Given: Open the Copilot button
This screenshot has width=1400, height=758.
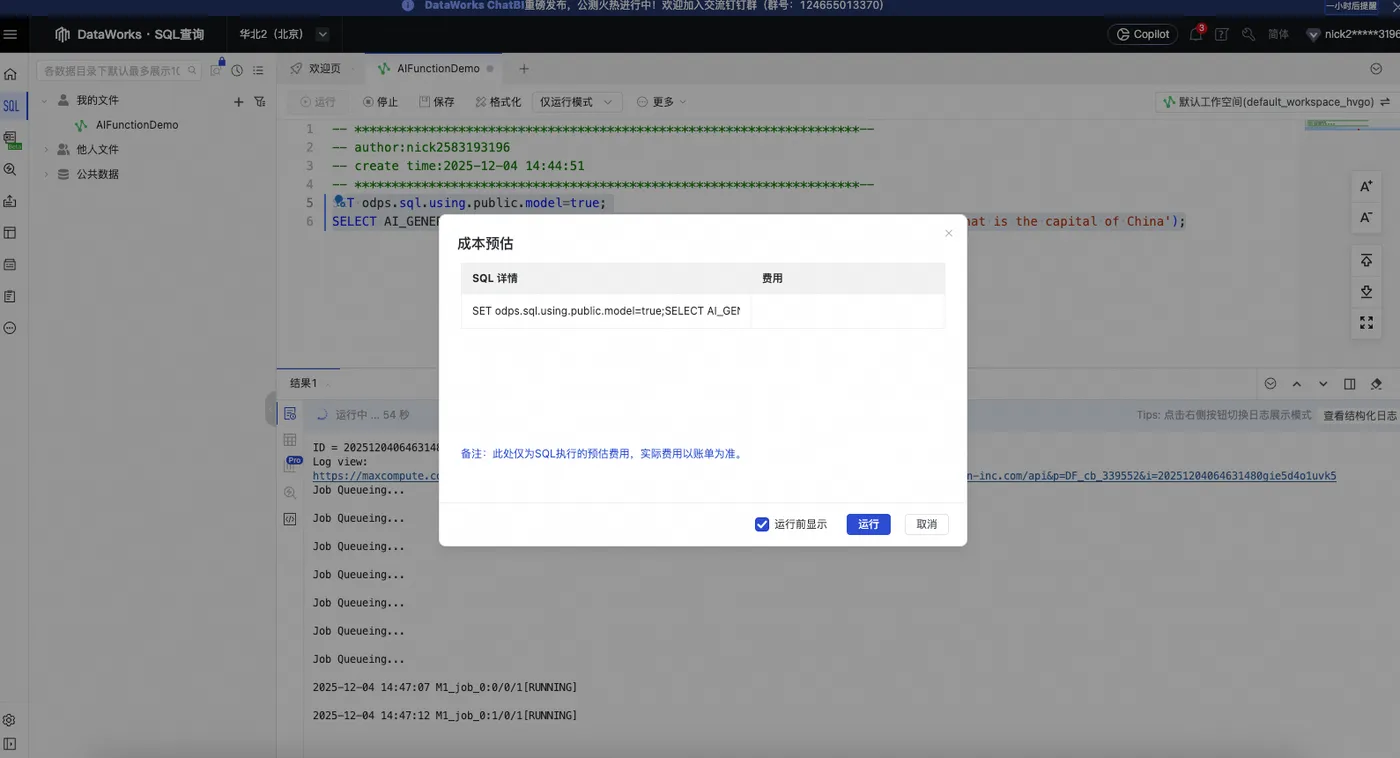Looking at the screenshot, I should pyautogui.click(x=1142, y=34).
